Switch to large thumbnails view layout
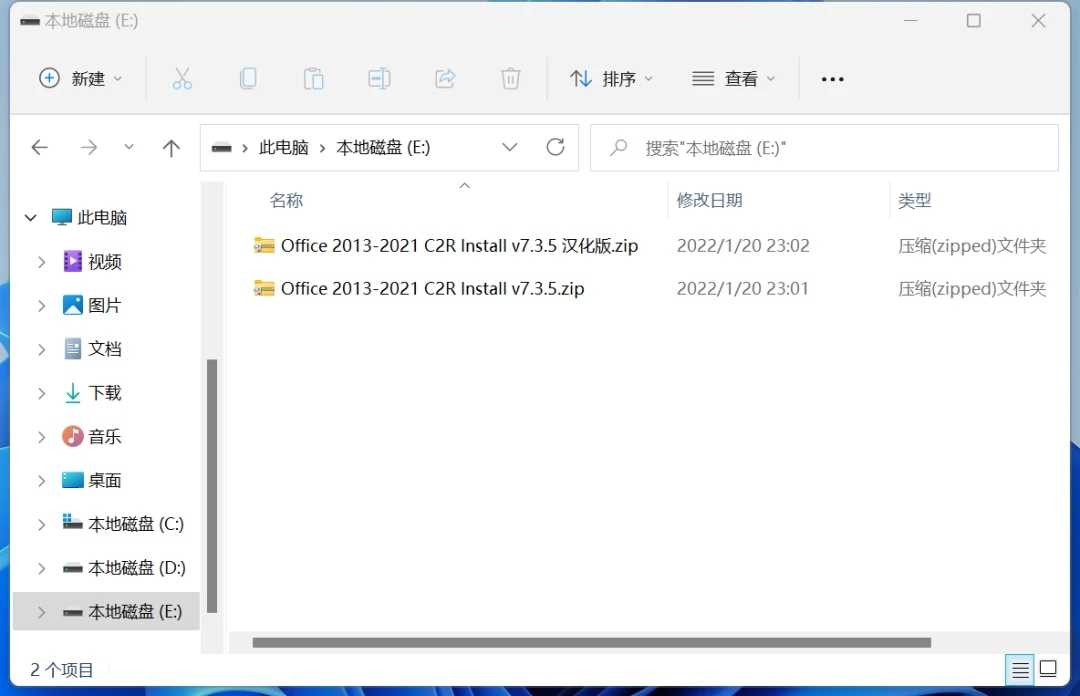Screen dimensions: 1080x696 (x=1048, y=669)
